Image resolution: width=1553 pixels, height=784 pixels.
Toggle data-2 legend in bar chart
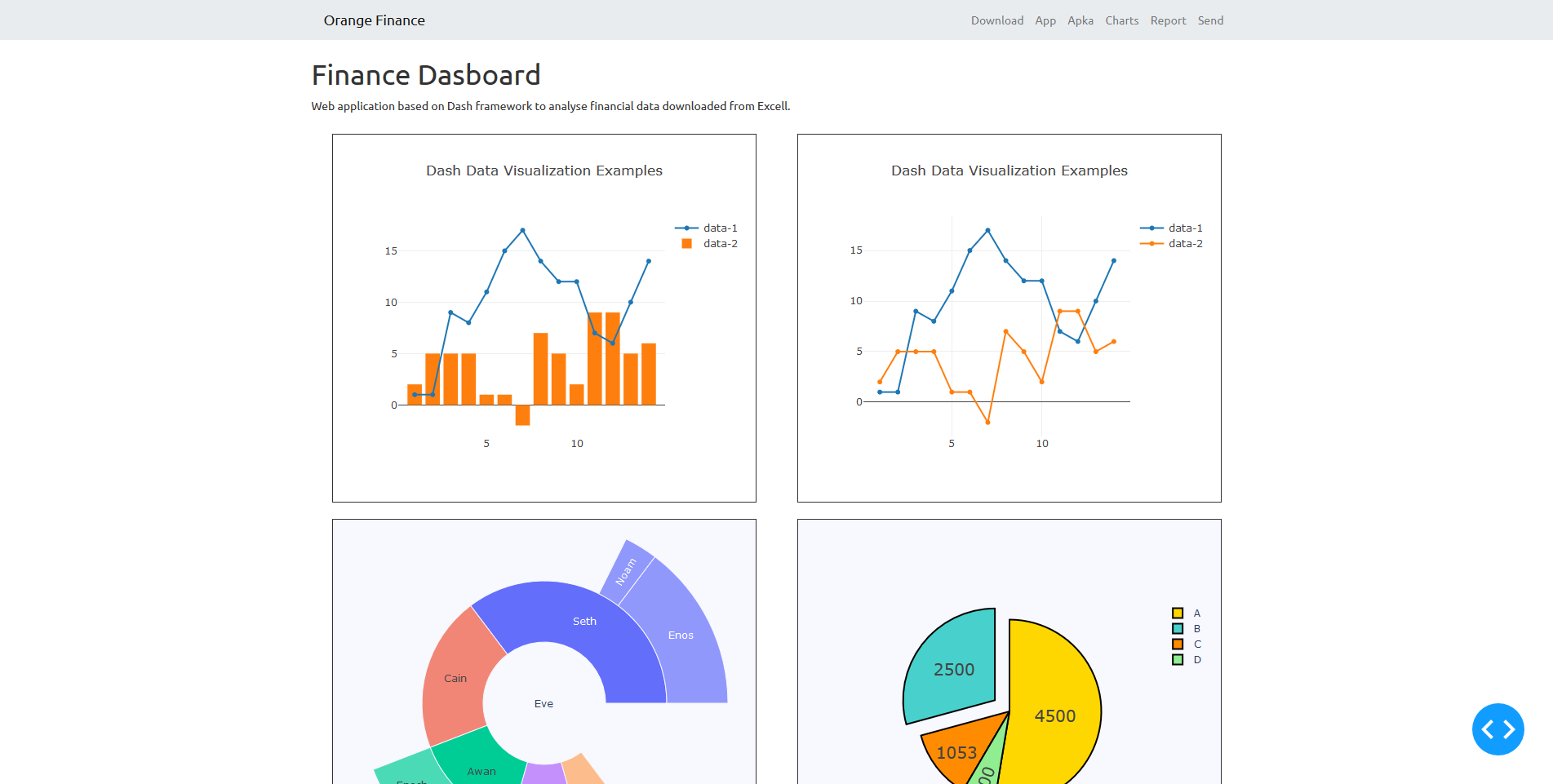click(706, 243)
